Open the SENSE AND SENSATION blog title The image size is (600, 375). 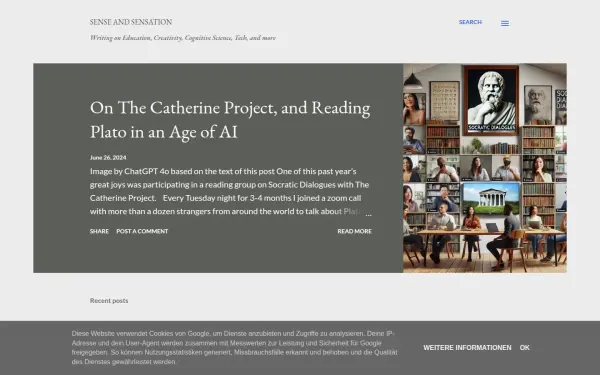(131, 22)
